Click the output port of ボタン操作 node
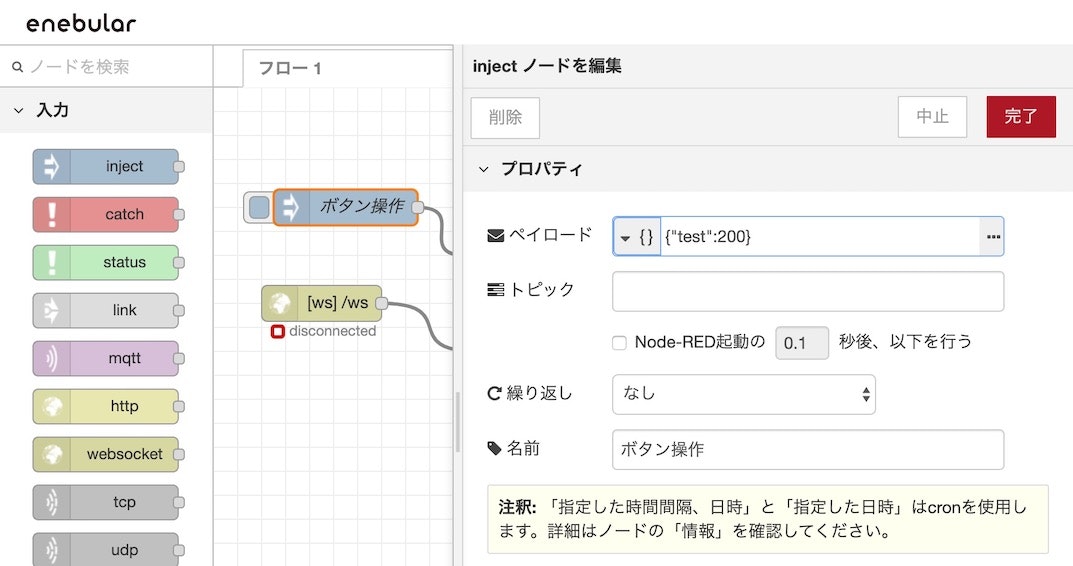1073x566 pixels. click(417, 207)
